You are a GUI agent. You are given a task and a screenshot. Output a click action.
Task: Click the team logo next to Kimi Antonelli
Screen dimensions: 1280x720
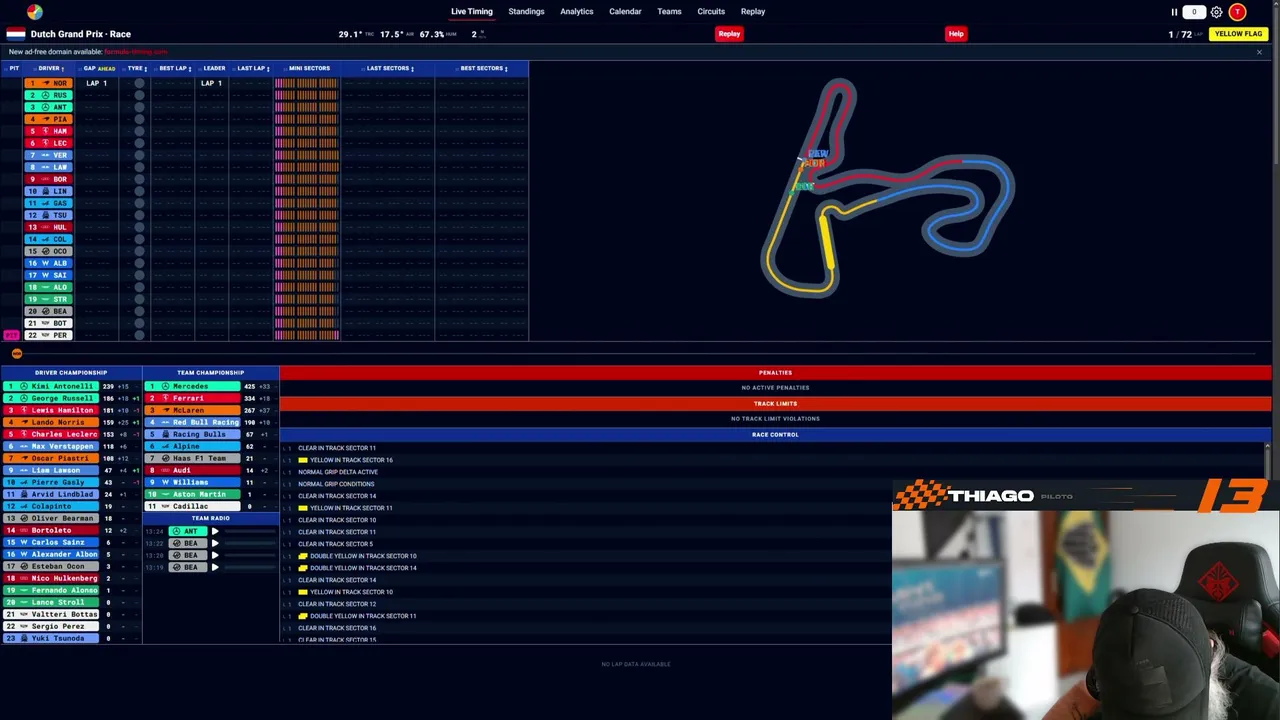coord(24,386)
